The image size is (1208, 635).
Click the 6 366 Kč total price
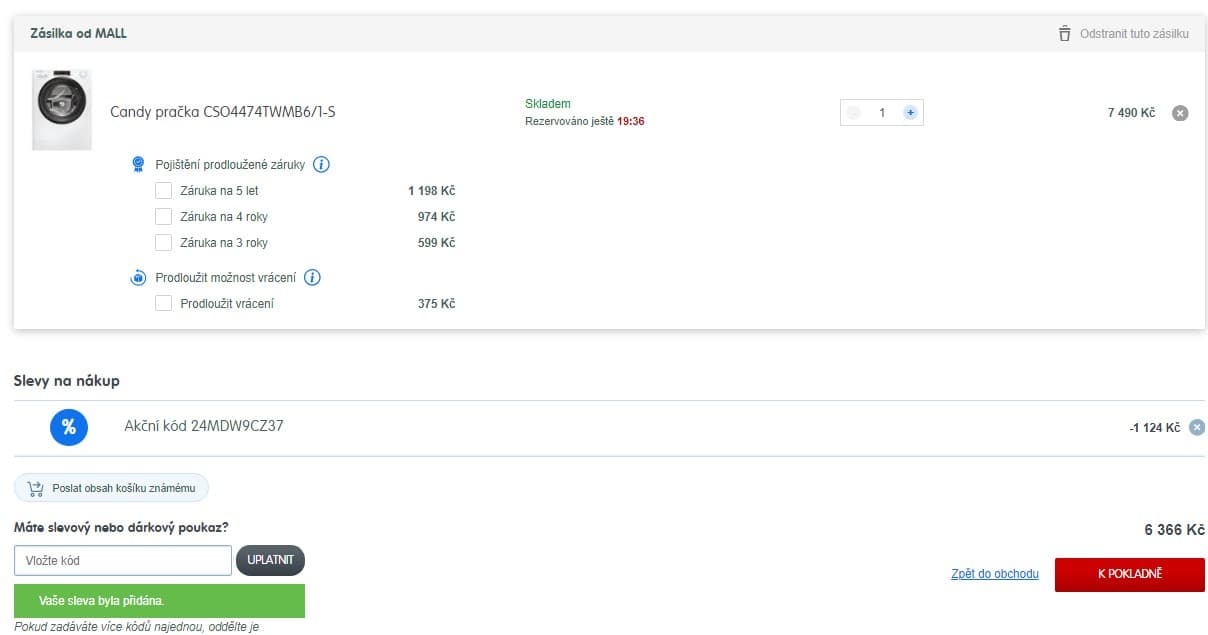(x=1174, y=530)
